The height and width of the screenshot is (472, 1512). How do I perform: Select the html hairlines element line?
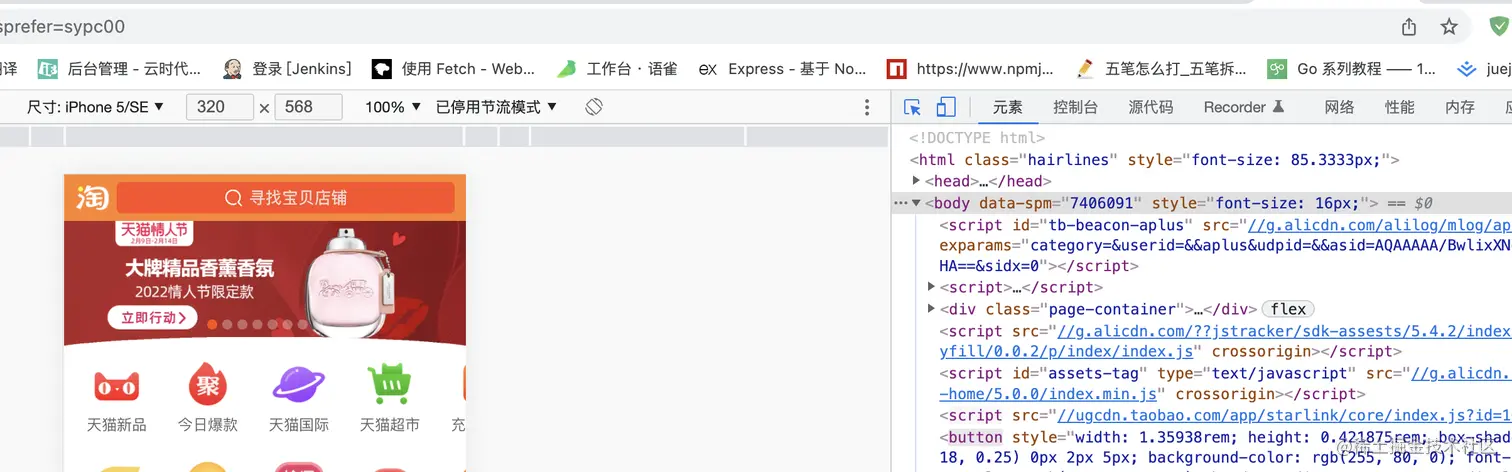click(x=1154, y=160)
